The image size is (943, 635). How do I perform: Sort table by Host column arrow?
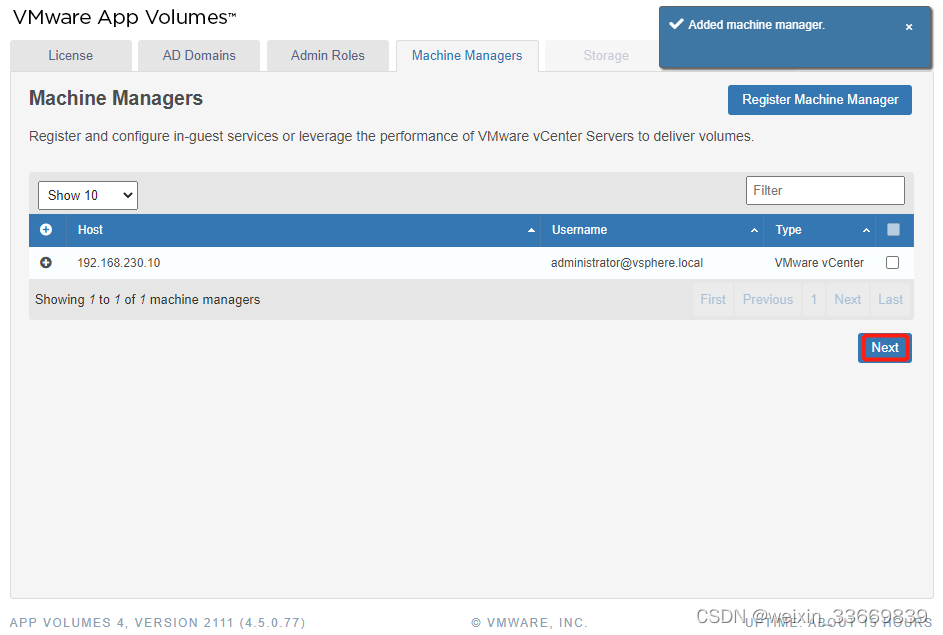(531, 230)
